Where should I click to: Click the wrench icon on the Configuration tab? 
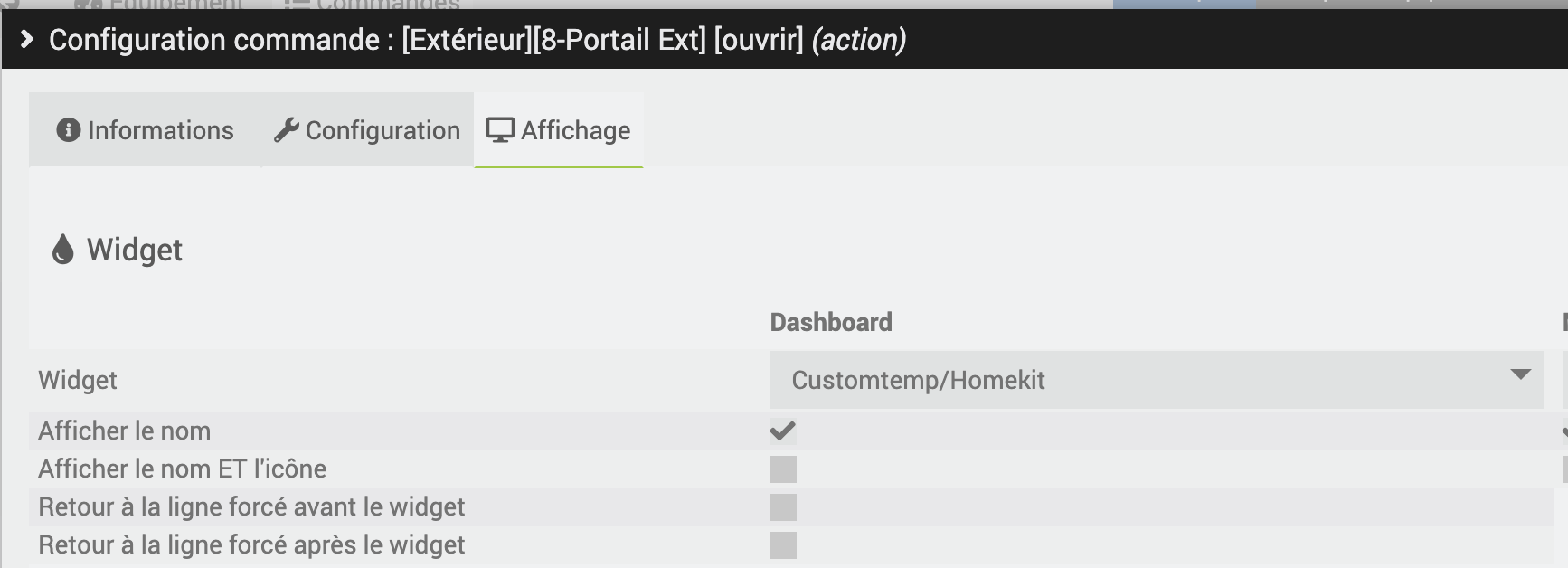coord(287,128)
